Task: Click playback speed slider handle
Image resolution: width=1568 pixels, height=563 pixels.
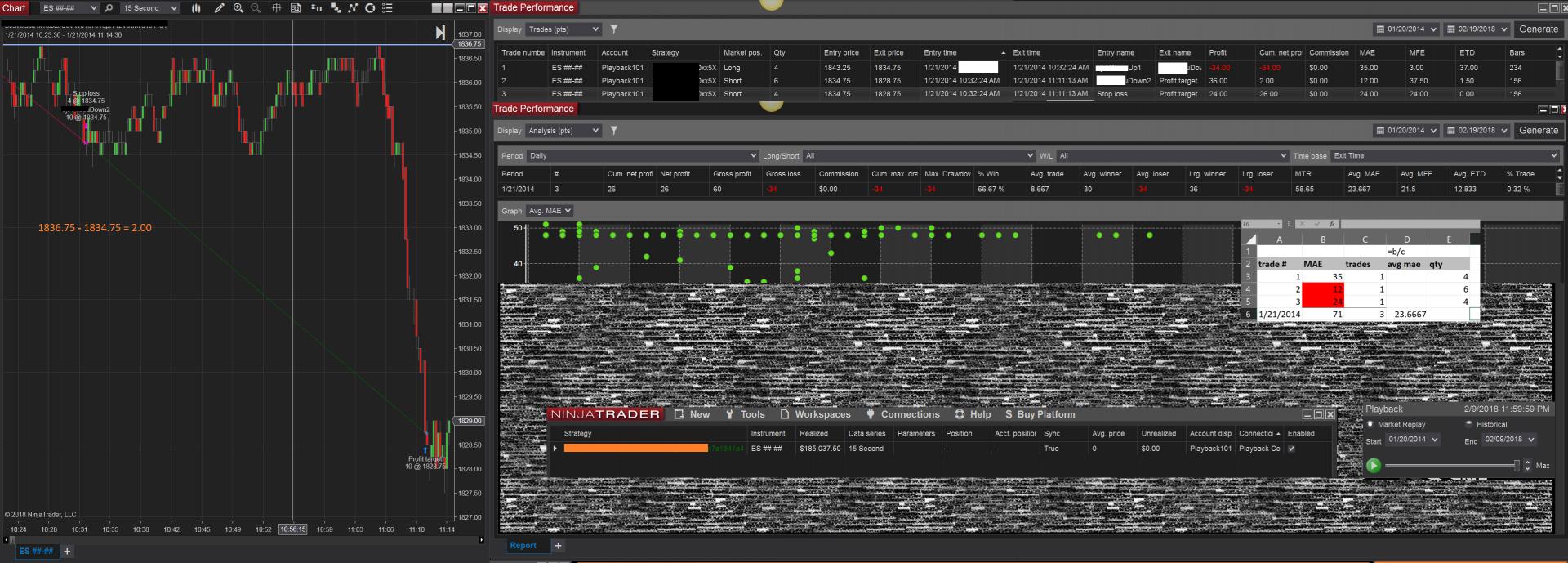Action: [x=1517, y=466]
